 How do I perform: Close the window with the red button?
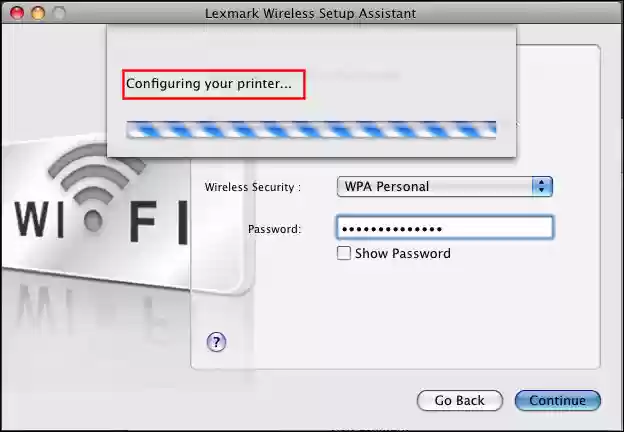[x=17, y=13]
